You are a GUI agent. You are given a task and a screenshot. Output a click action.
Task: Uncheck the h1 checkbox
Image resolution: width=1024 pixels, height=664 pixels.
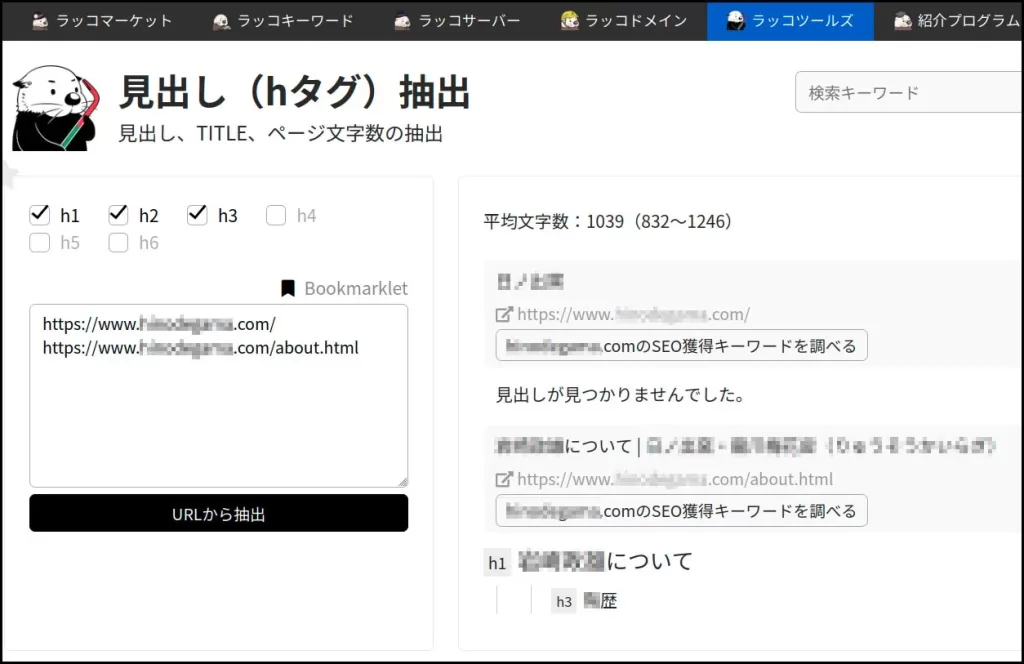pos(40,214)
